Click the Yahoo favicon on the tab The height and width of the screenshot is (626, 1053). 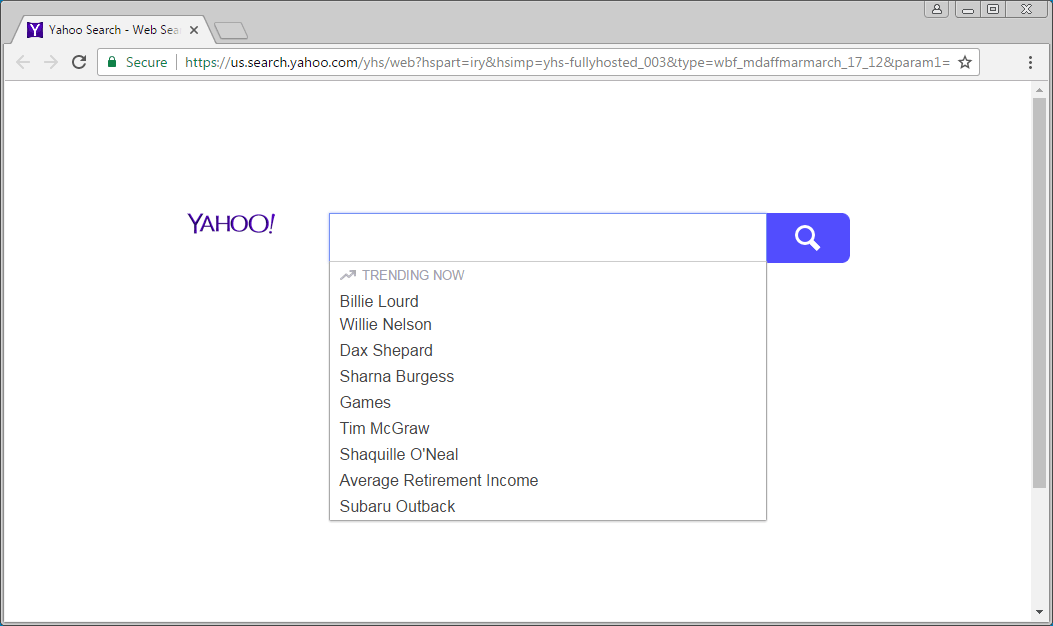point(35,30)
